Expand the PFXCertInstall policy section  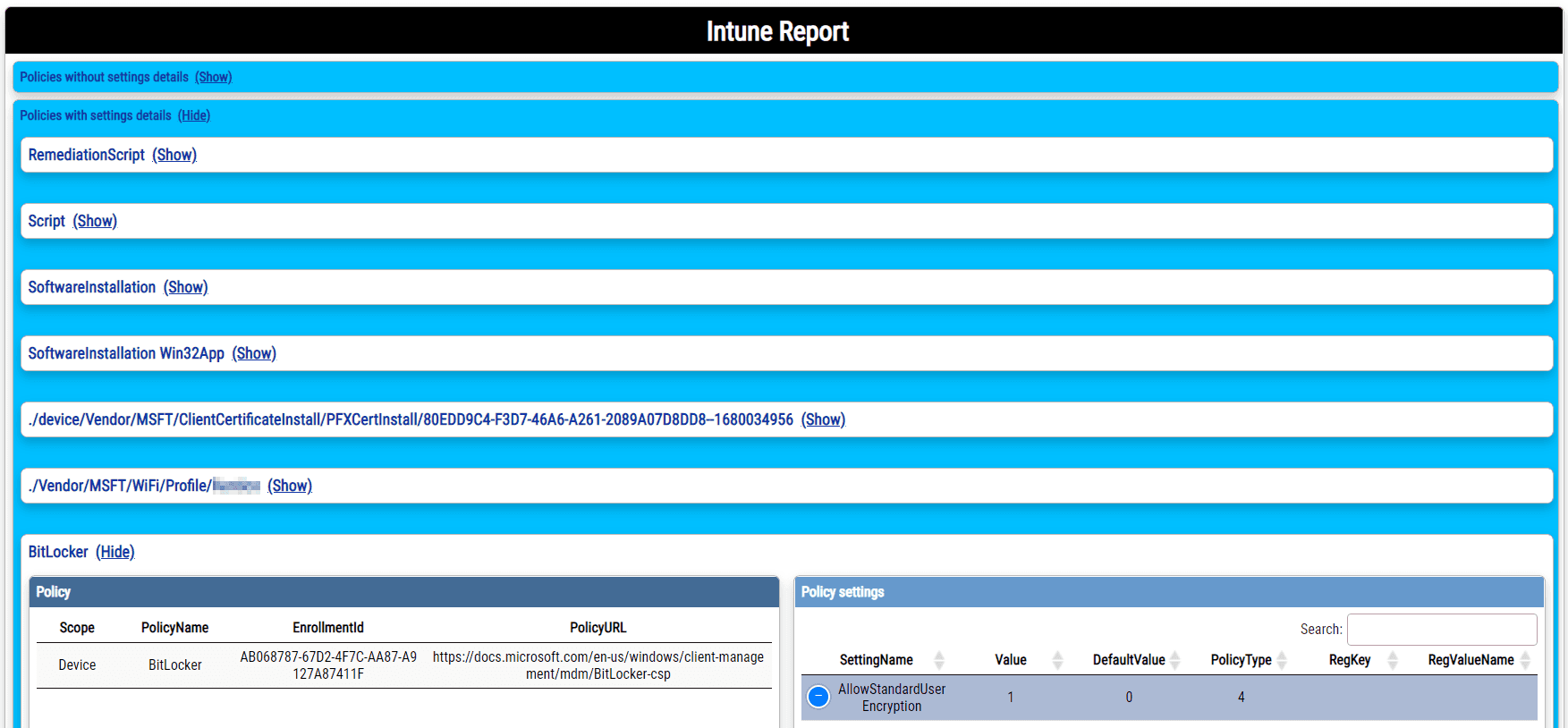[x=823, y=419]
